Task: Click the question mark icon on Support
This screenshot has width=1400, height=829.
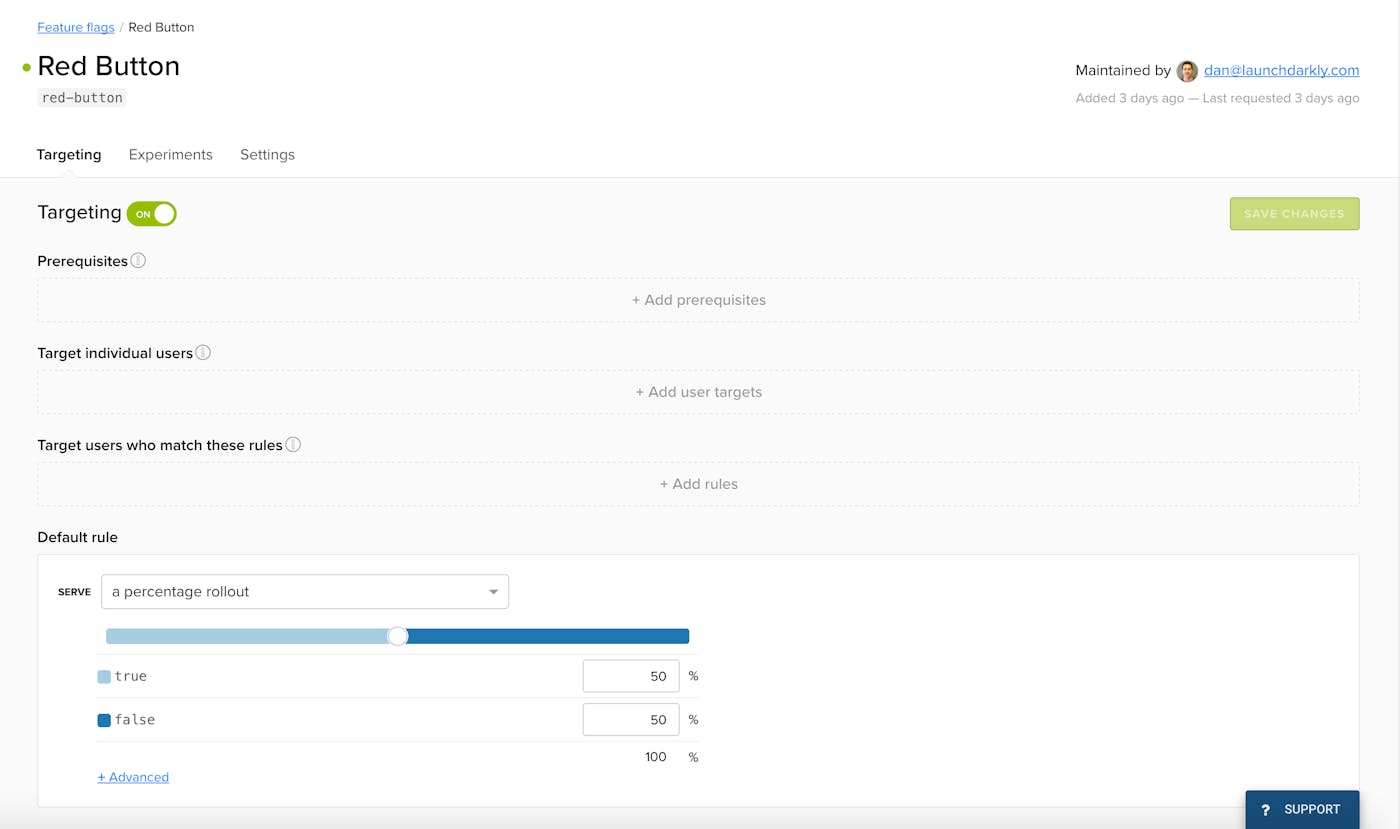Action: coord(1265,810)
